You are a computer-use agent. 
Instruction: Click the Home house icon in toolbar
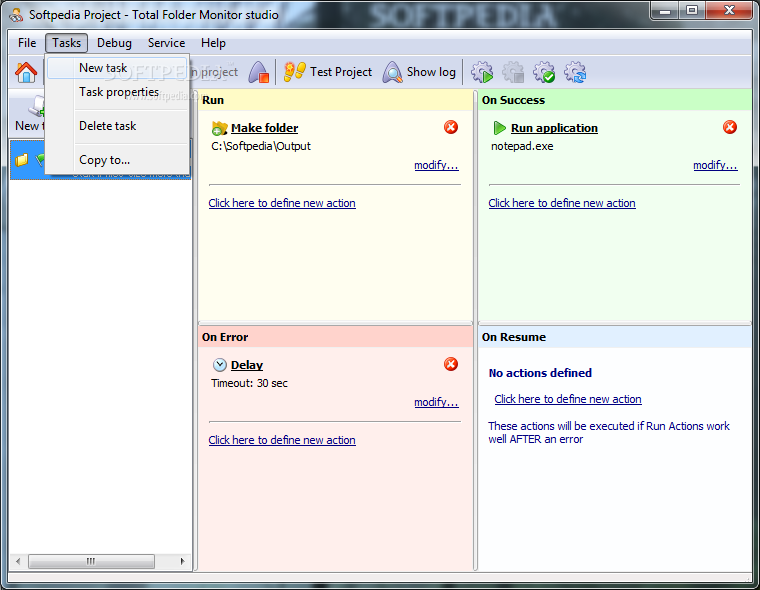click(x=26, y=73)
